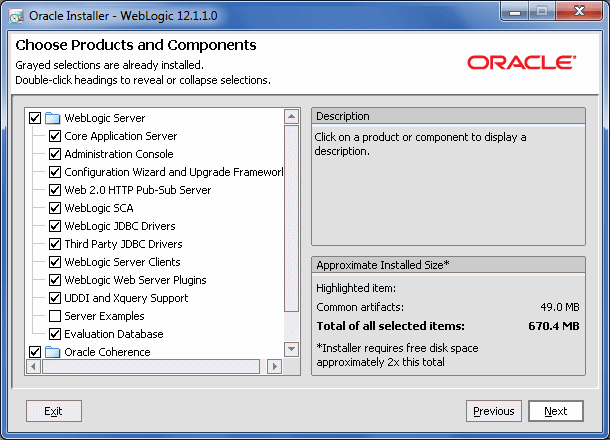Go back with the Previous button

click(494, 411)
